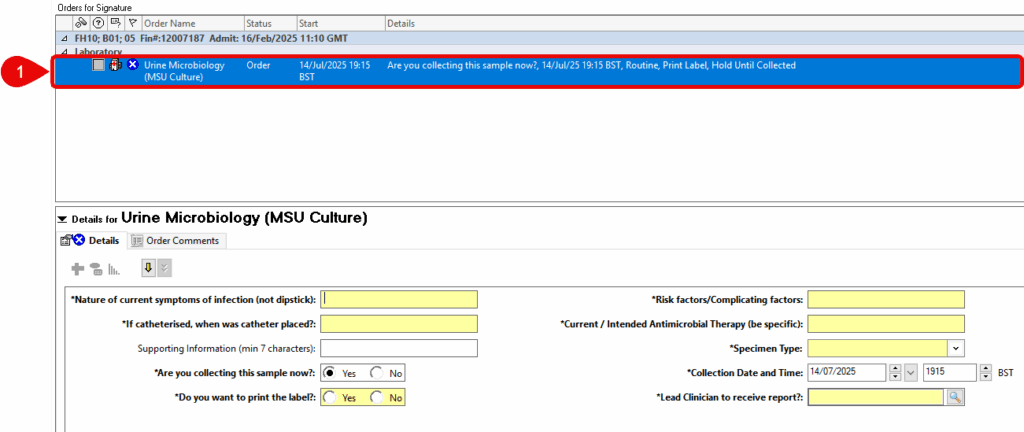The image size is (1024, 432).
Task: Open the collection date calendar dropdown
Action: click(x=912, y=373)
